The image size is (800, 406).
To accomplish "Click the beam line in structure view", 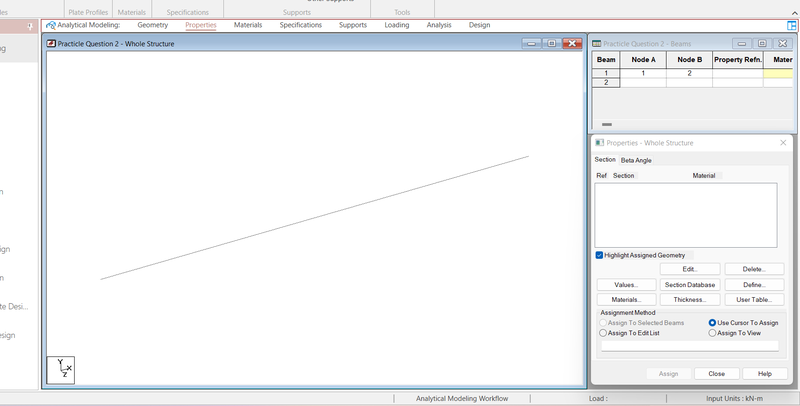I will tap(314, 218).
